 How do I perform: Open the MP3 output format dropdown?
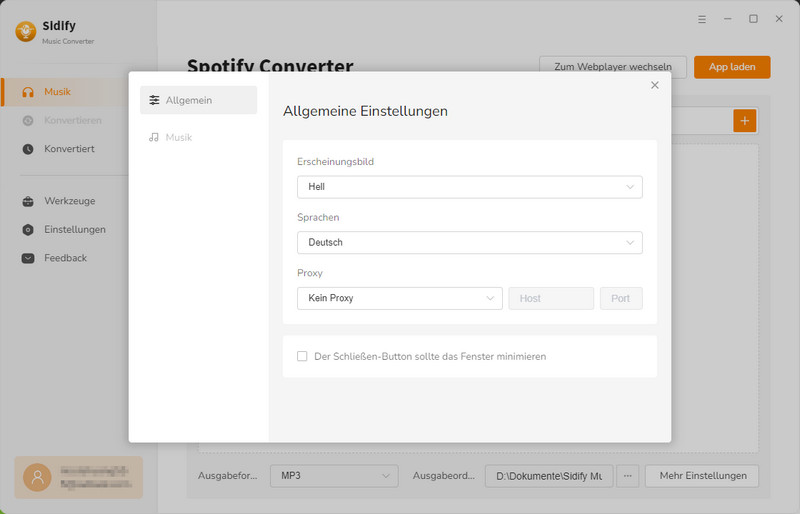tap(334, 476)
